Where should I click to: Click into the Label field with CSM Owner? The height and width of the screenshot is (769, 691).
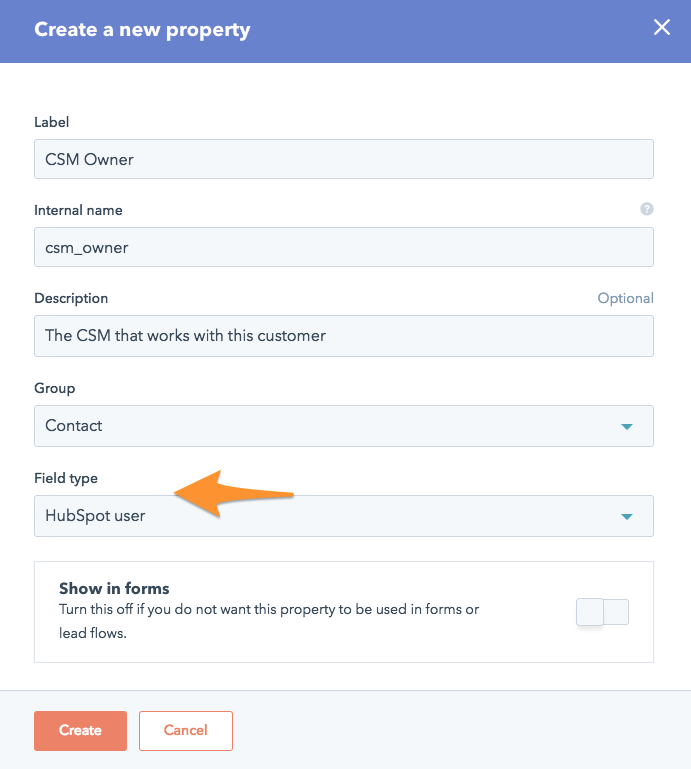tap(343, 159)
